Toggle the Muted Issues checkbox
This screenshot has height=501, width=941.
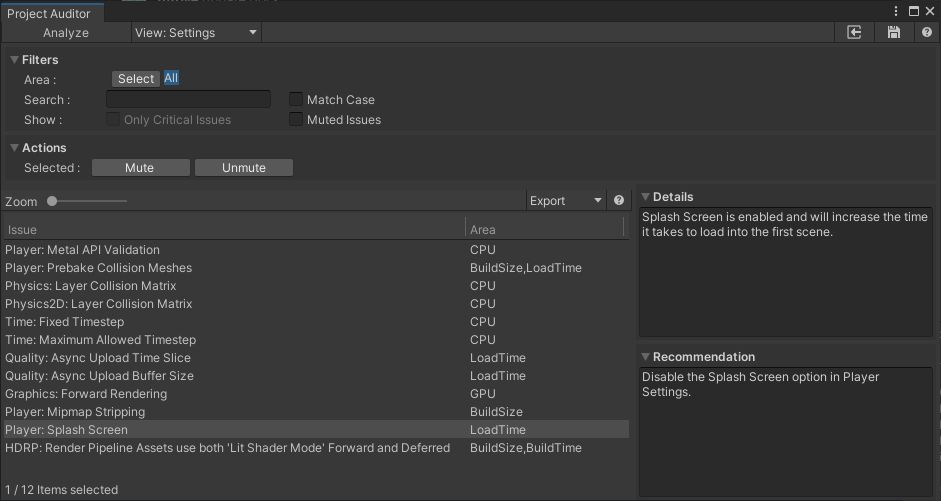(295, 119)
